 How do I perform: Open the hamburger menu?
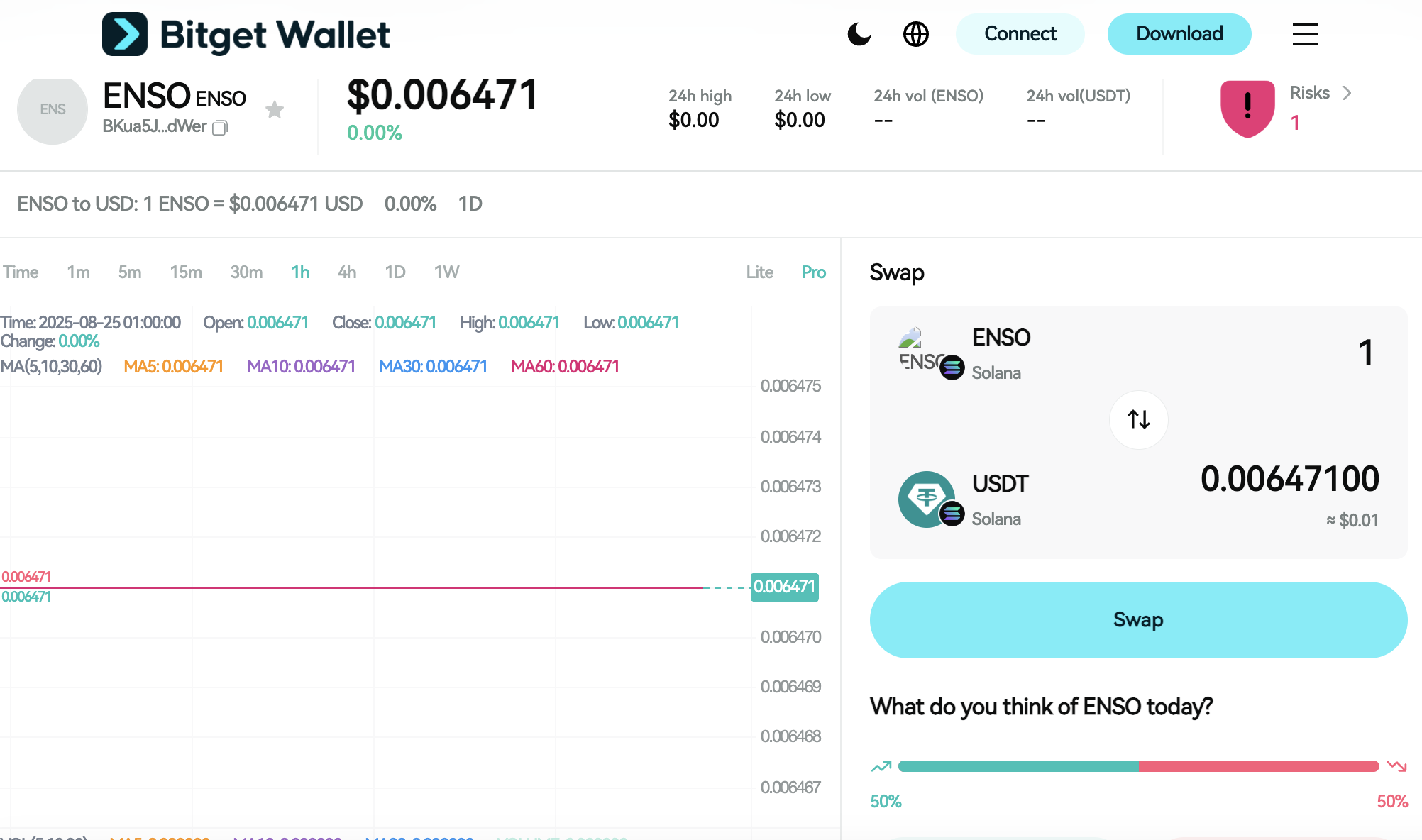1306,34
